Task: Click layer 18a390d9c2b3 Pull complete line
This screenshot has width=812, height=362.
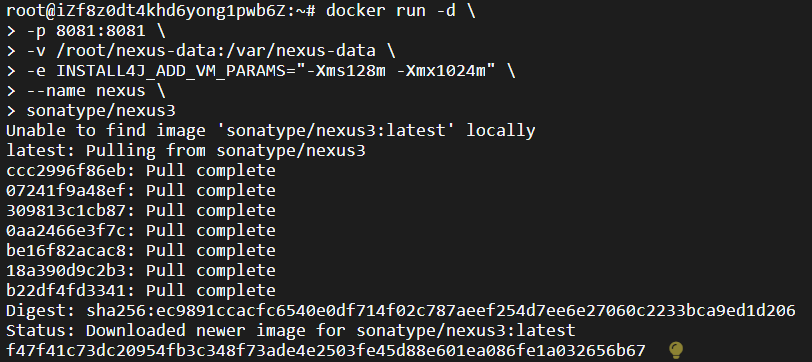Action: click(x=141, y=270)
